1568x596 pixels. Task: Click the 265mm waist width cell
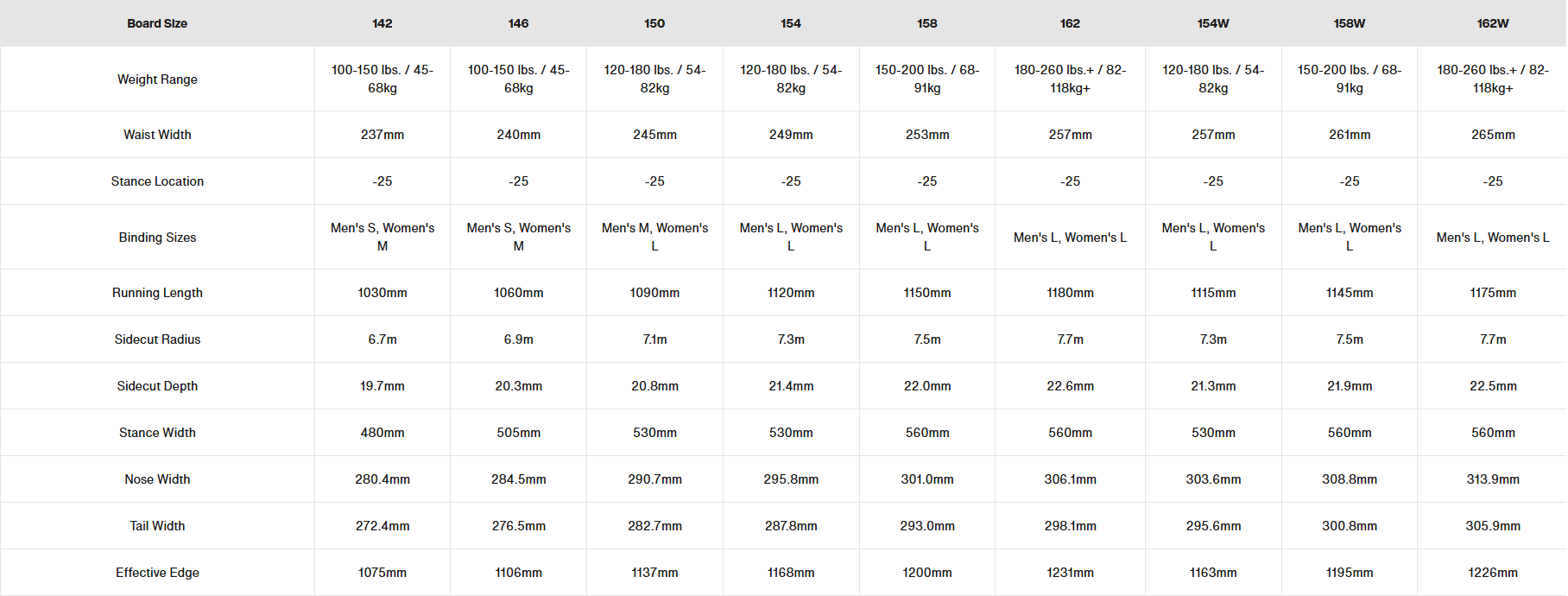(x=1493, y=135)
